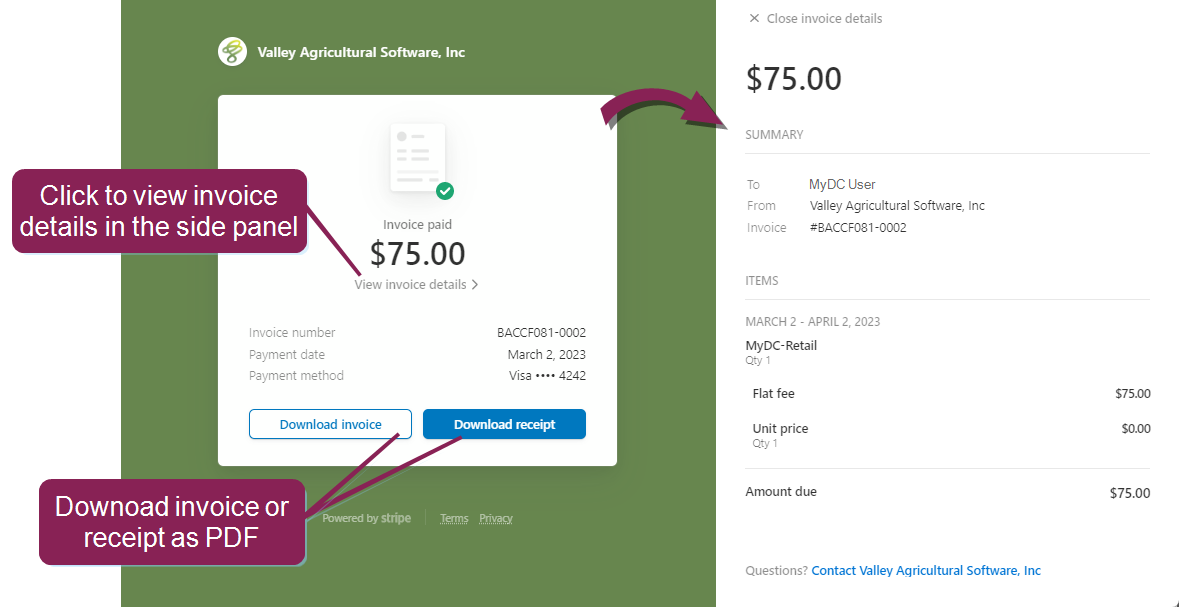Open the Privacy link
1179x607 pixels.
pyautogui.click(x=496, y=518)
